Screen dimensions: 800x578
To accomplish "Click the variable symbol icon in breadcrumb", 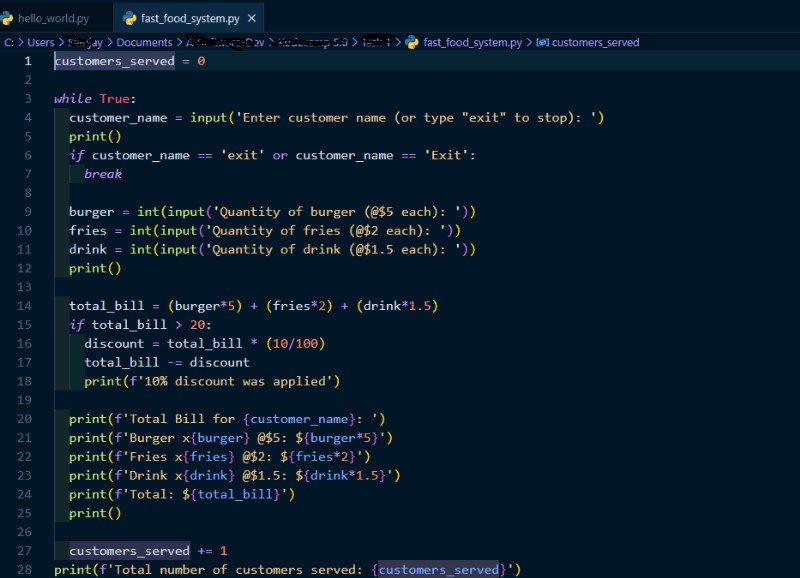I will (x=542, y=42).
